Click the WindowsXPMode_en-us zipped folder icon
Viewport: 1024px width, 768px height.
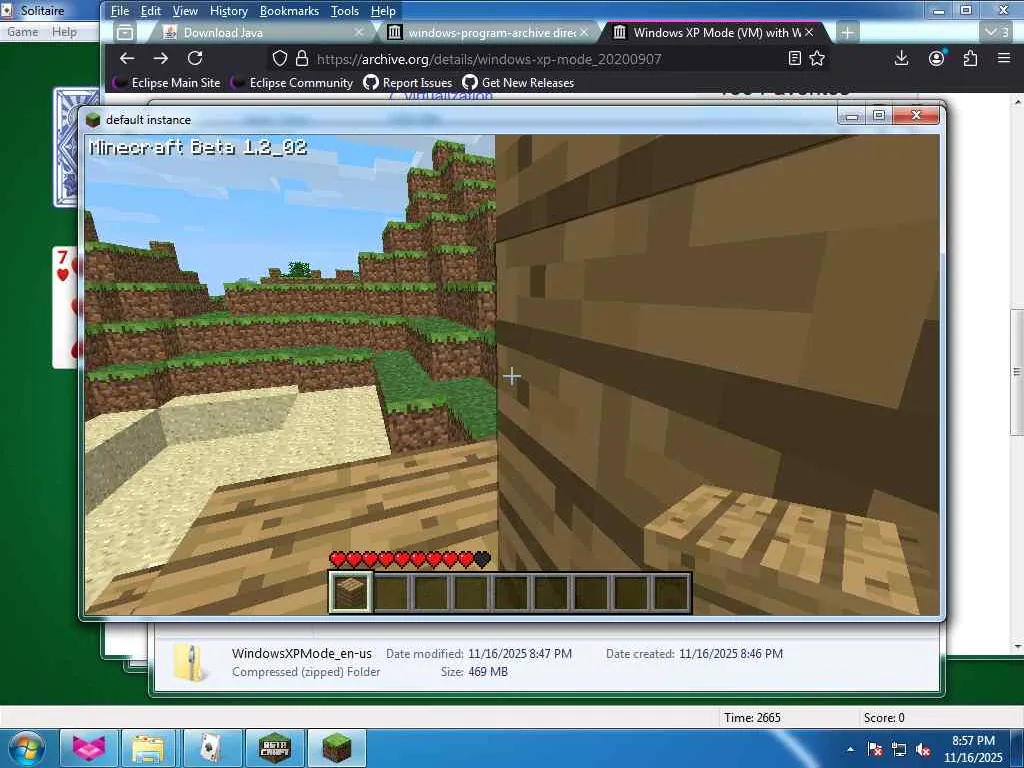(189, 662)
